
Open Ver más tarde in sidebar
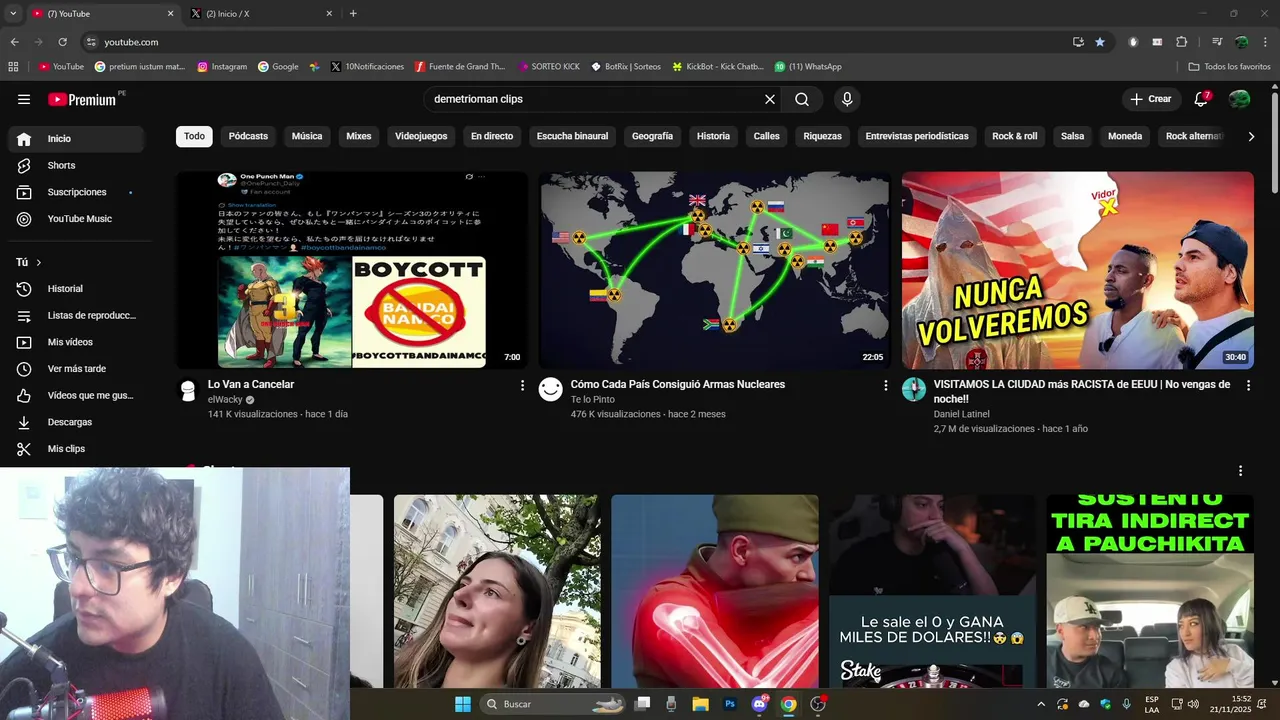(76, 369)
